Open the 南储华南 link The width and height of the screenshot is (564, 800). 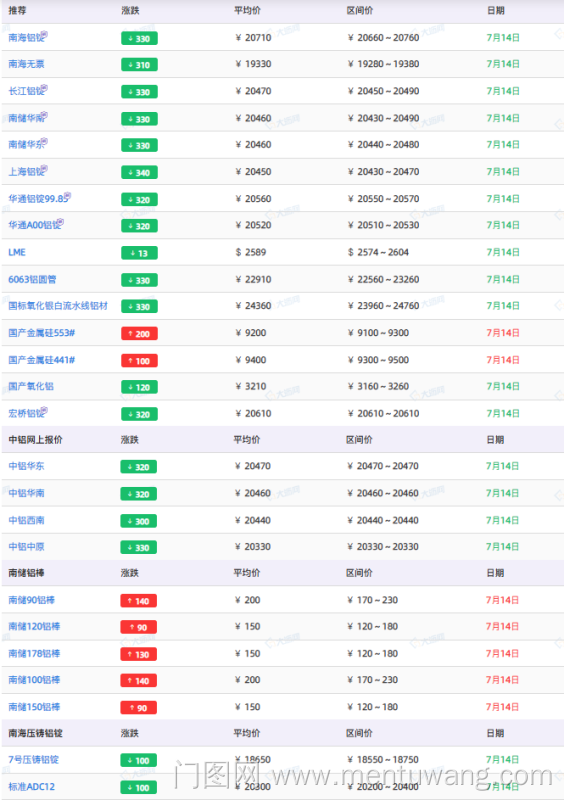click(26, 118)
